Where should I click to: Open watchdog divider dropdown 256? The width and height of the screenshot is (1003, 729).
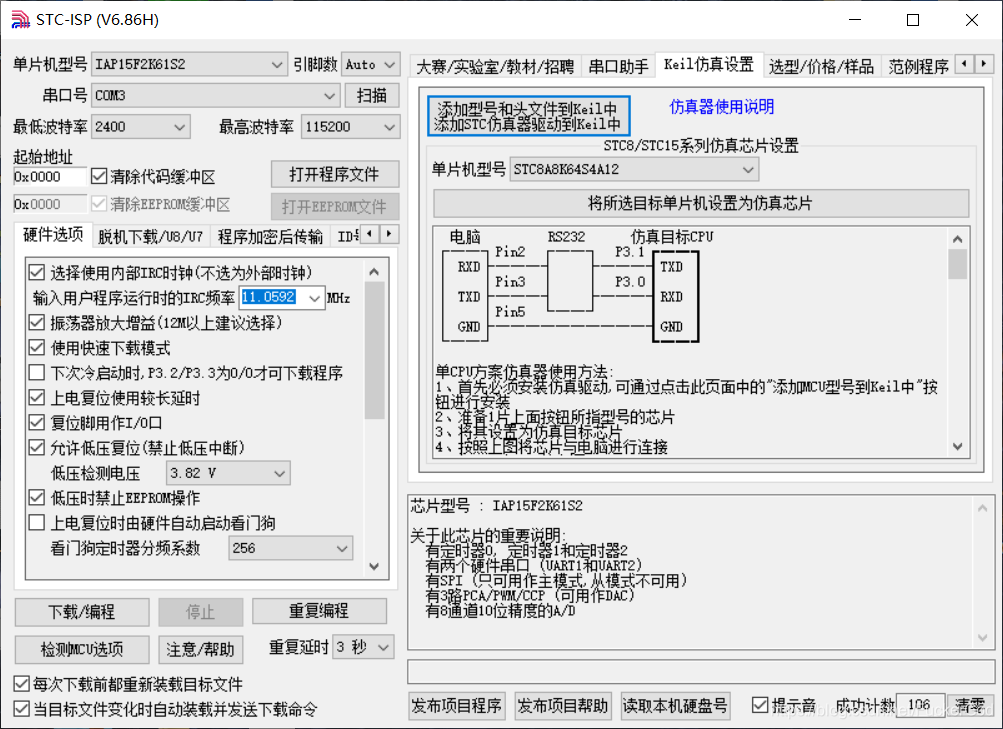pos(290,548)
